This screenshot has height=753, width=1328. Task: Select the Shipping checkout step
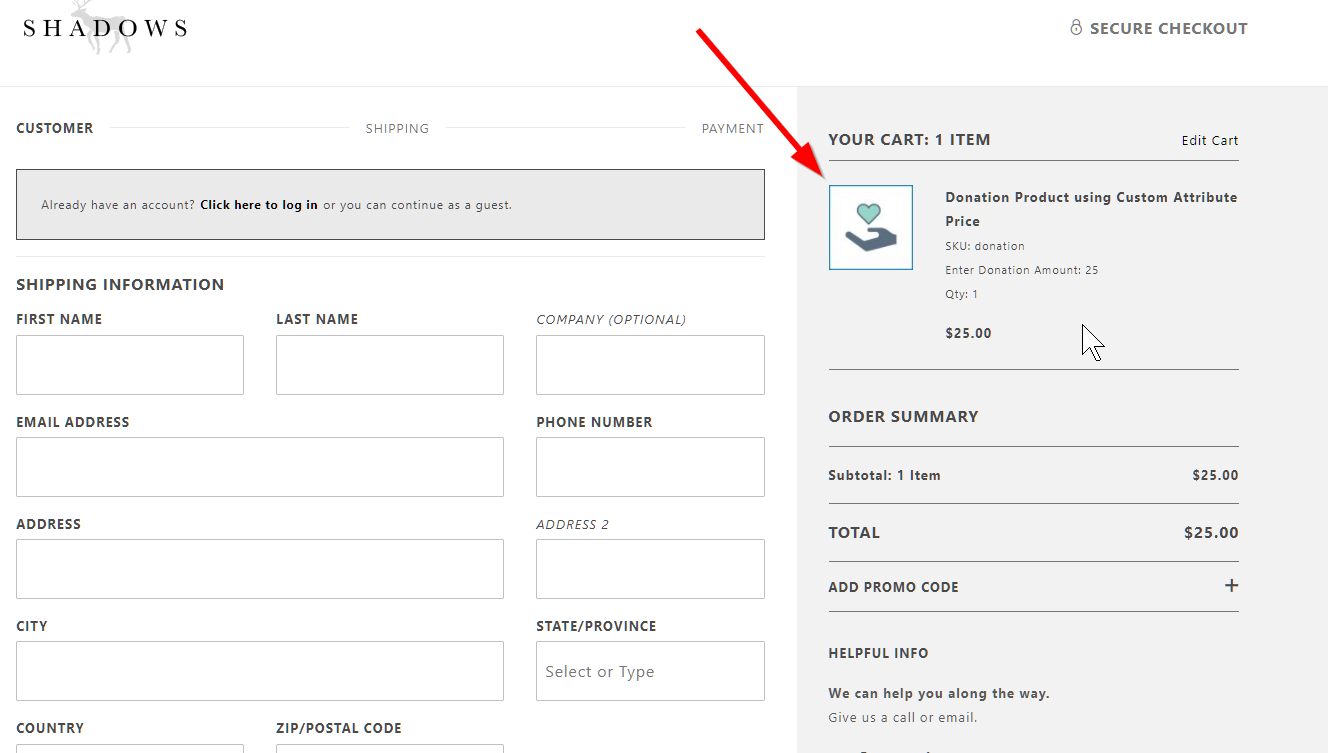click(x=397, y=128)
